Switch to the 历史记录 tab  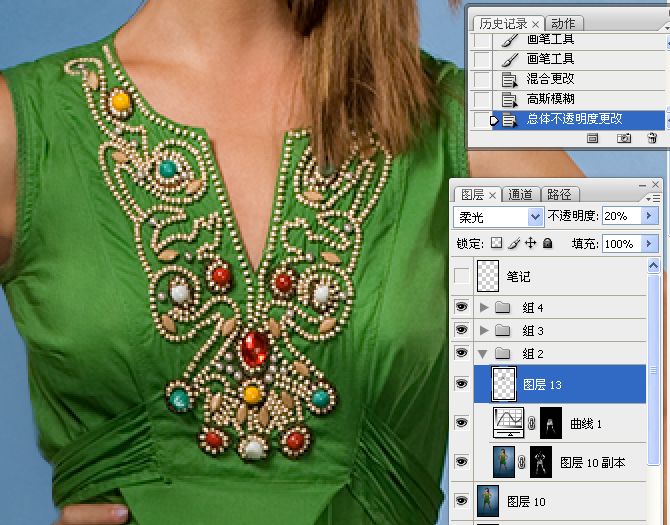[x=503, y=23]
